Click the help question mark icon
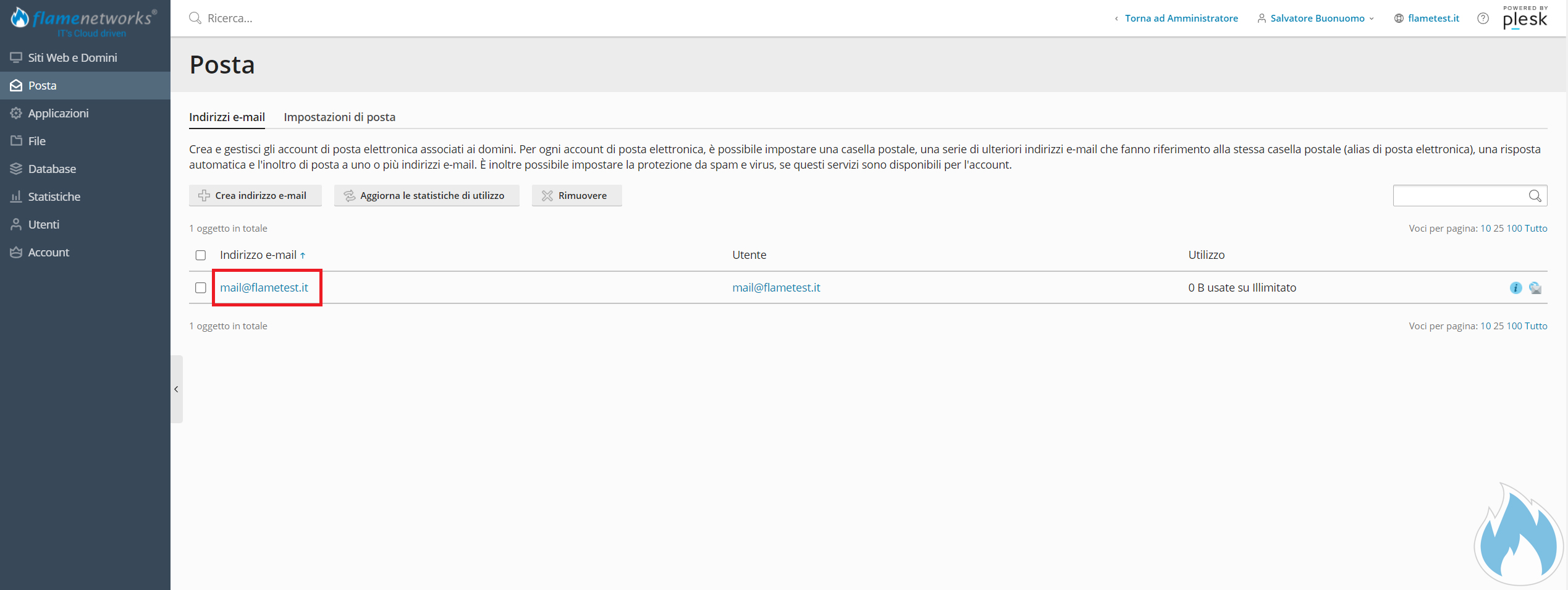Screen dimensions: 1568x590 coord(1483,19)
